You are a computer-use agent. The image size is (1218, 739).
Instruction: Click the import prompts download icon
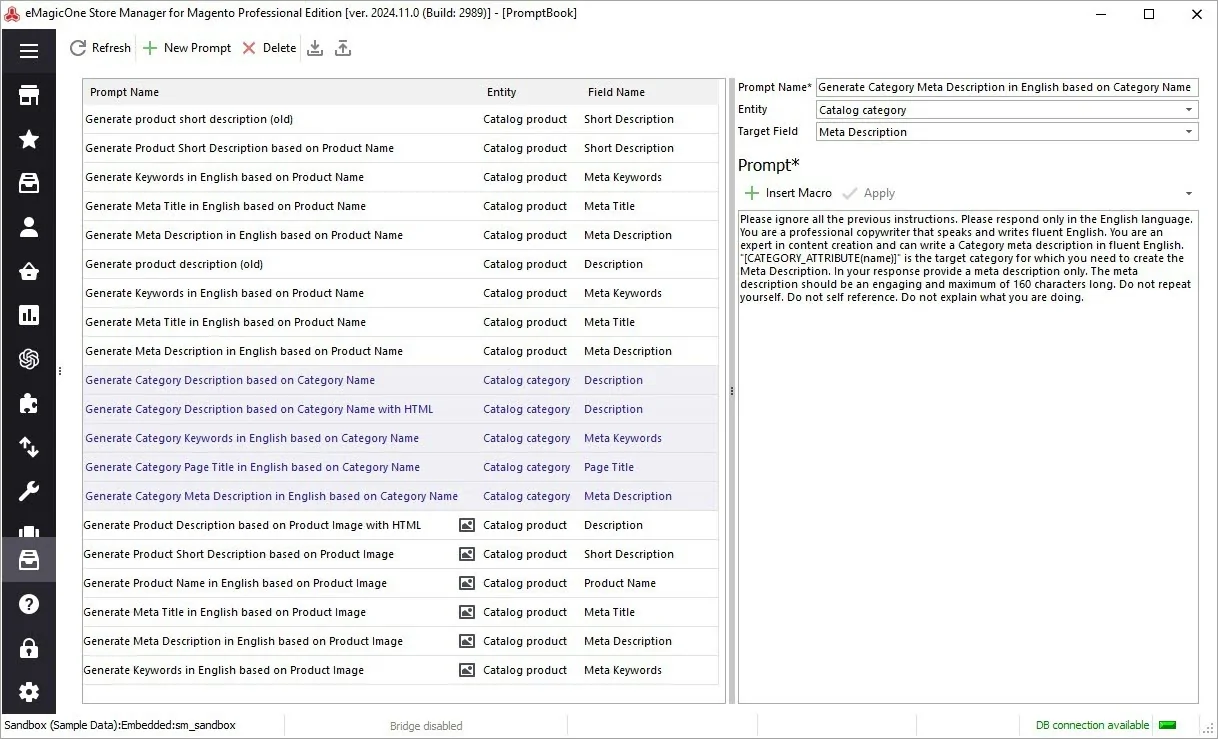pyautogui.click(x=315, y=48)
